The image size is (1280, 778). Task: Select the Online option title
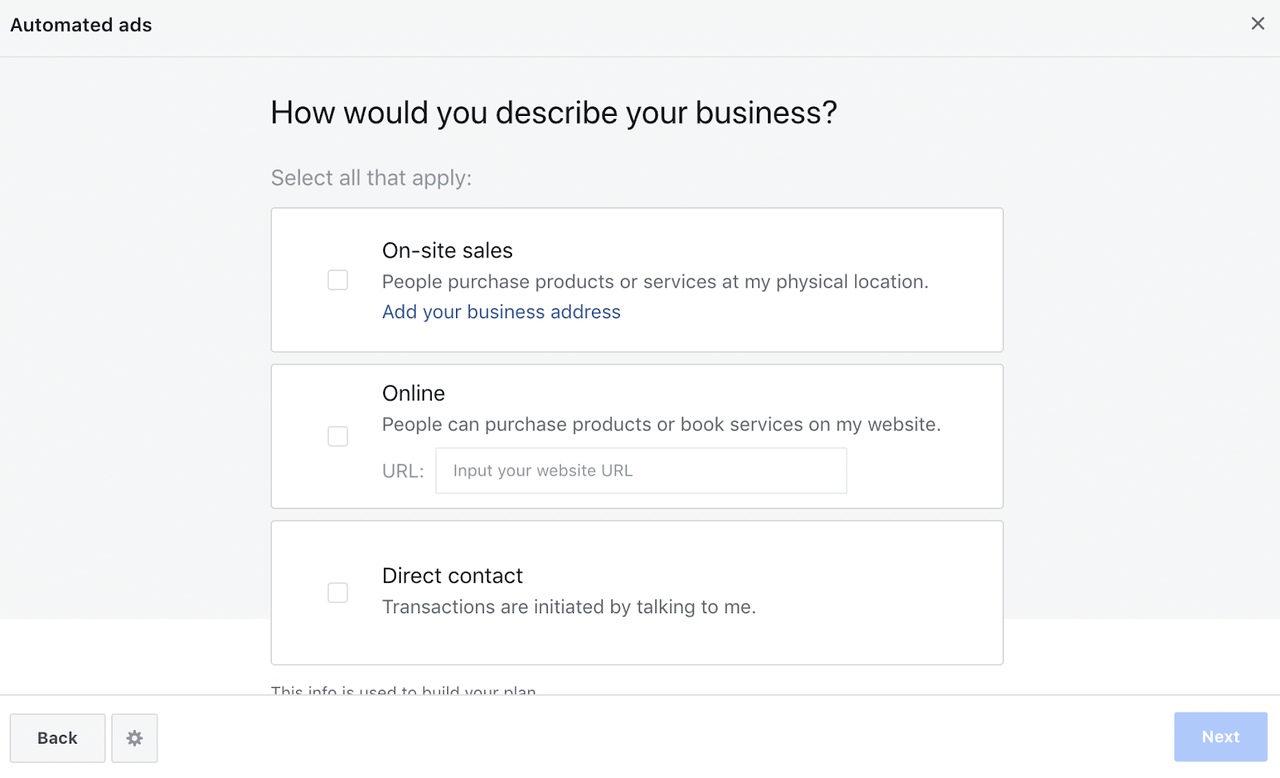(413, 393)
